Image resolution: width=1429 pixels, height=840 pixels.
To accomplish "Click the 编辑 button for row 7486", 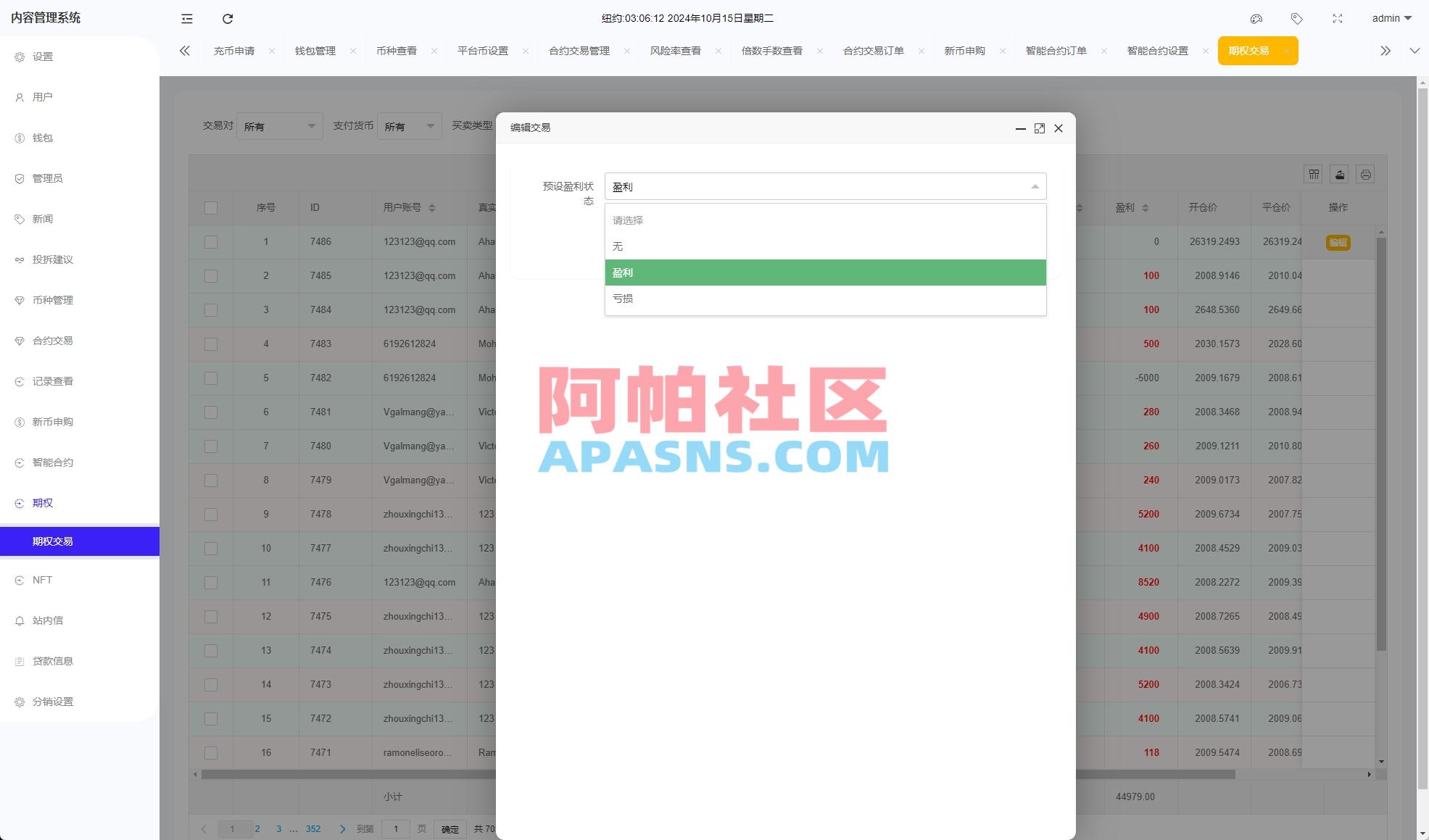I will 1338,243.
